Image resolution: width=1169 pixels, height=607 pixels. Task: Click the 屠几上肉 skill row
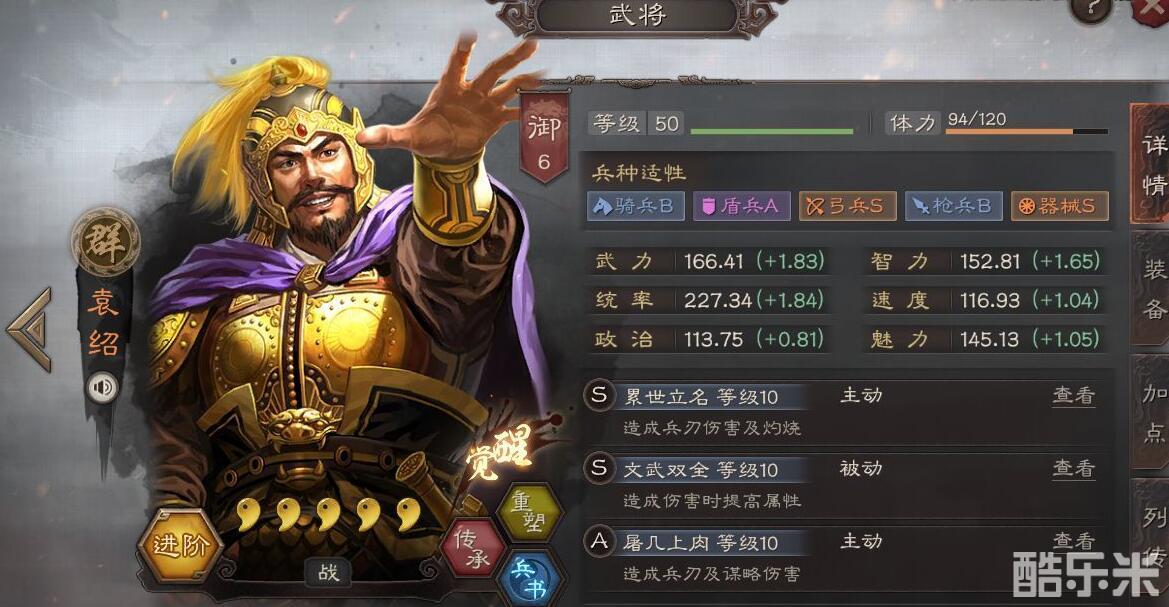pos(846,557)
